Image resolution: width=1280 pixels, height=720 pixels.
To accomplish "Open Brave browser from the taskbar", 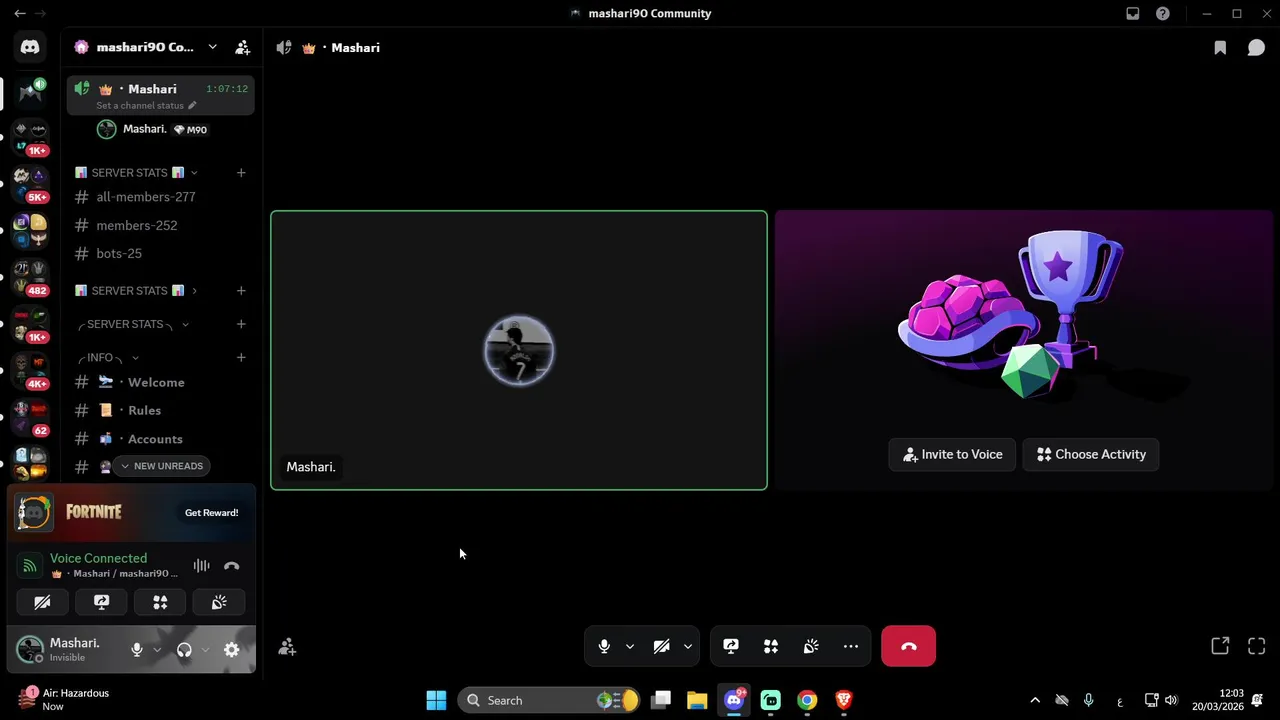I will (x=843, y=700).
